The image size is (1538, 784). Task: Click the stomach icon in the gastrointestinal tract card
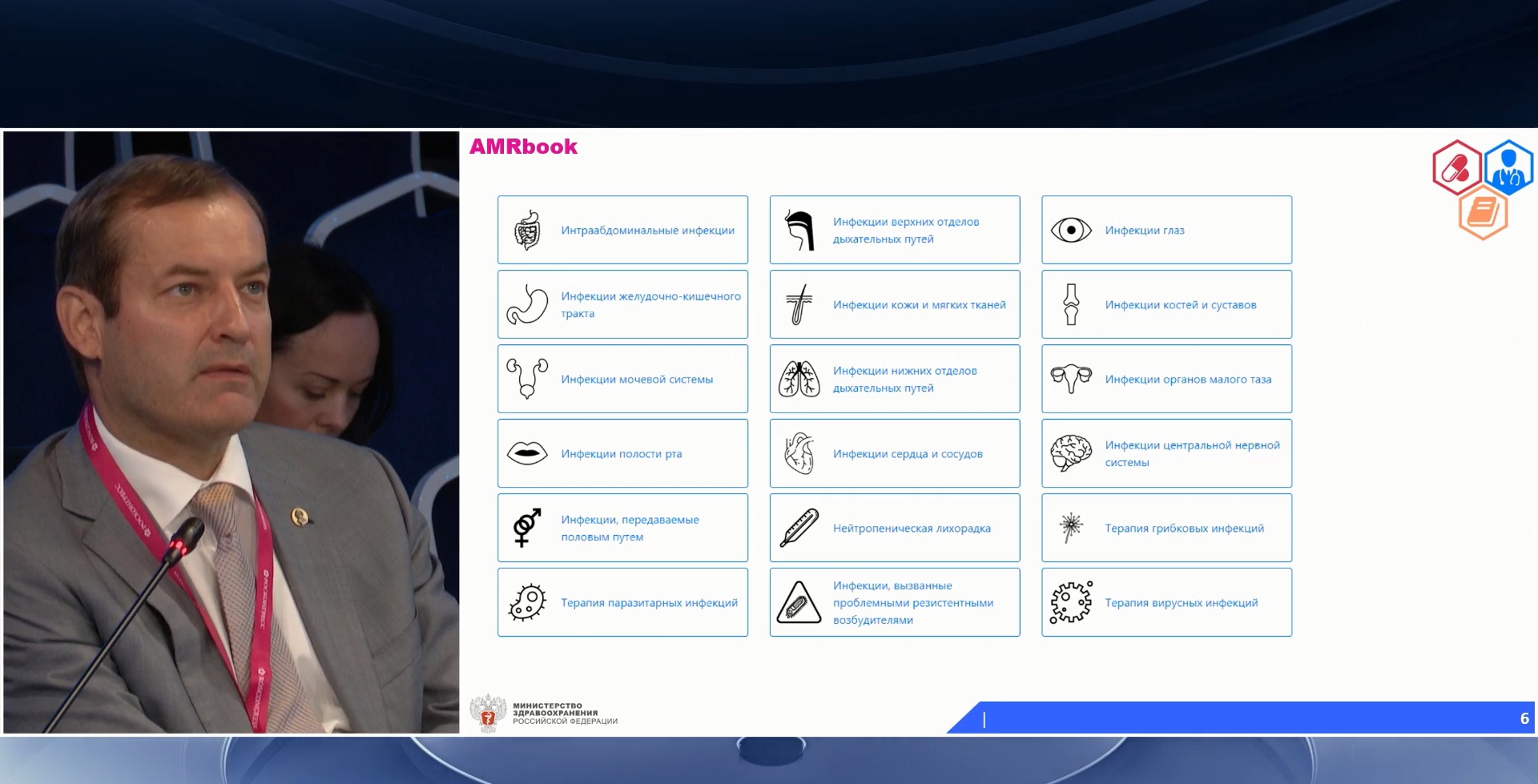pyautogui.click(x=527, y=304)
